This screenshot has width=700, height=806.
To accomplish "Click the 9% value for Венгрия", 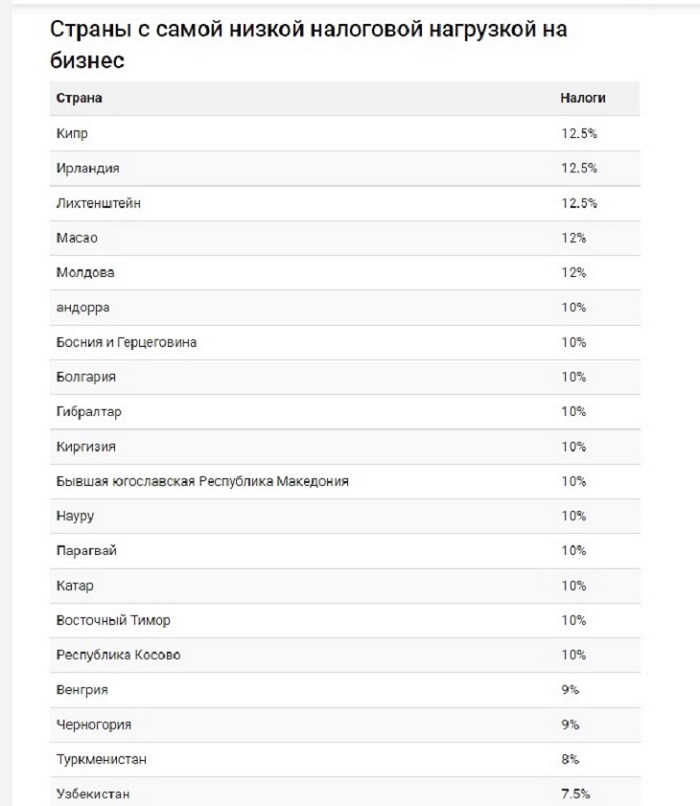I will (x=570, y=690).
